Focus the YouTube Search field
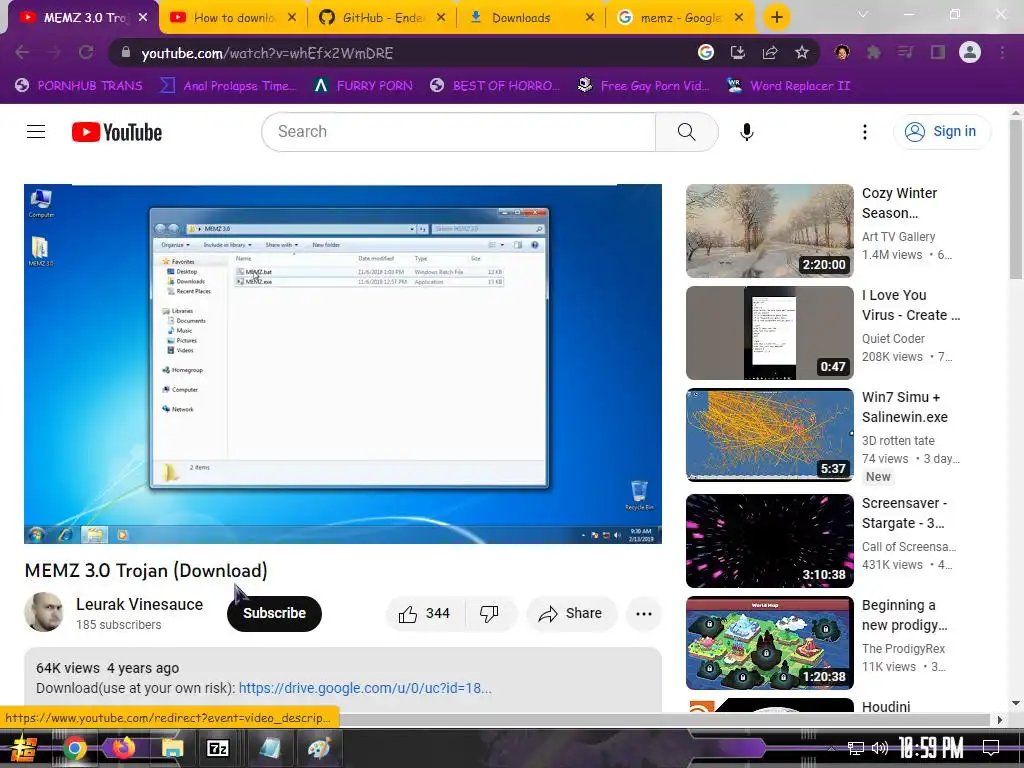 pos(458,132)
